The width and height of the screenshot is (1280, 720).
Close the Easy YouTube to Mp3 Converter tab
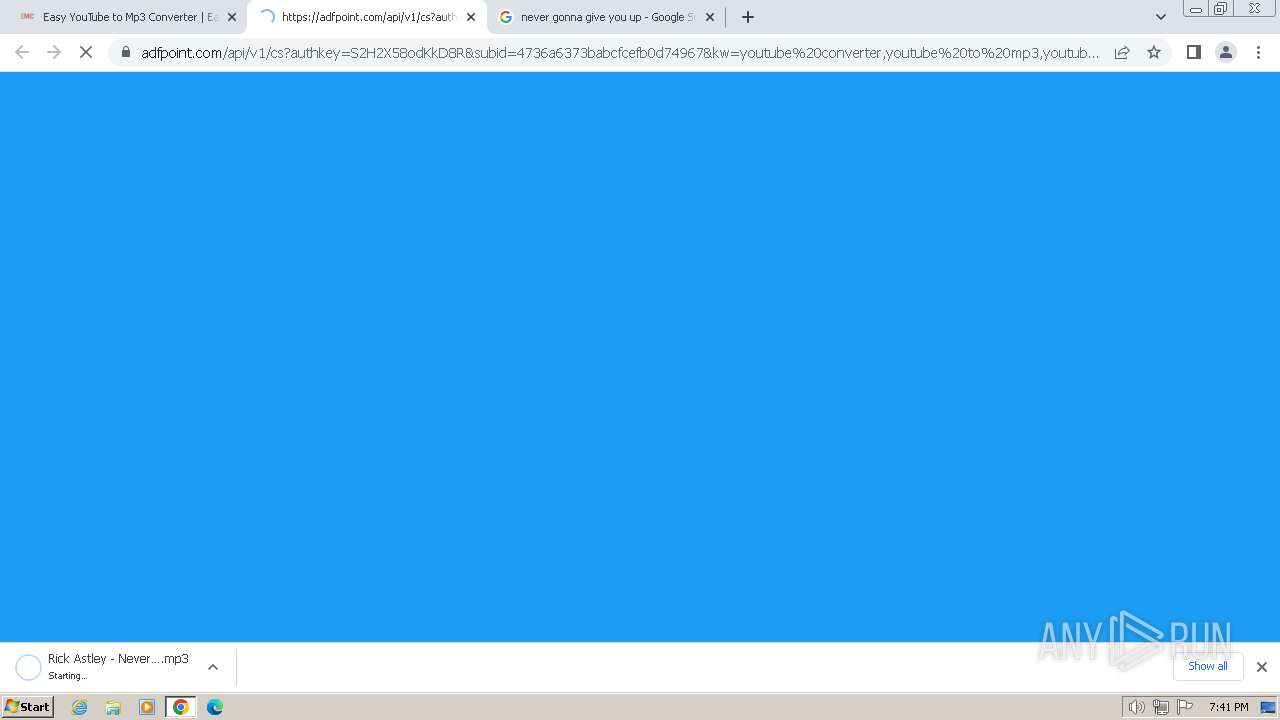[x=232, y=17]
